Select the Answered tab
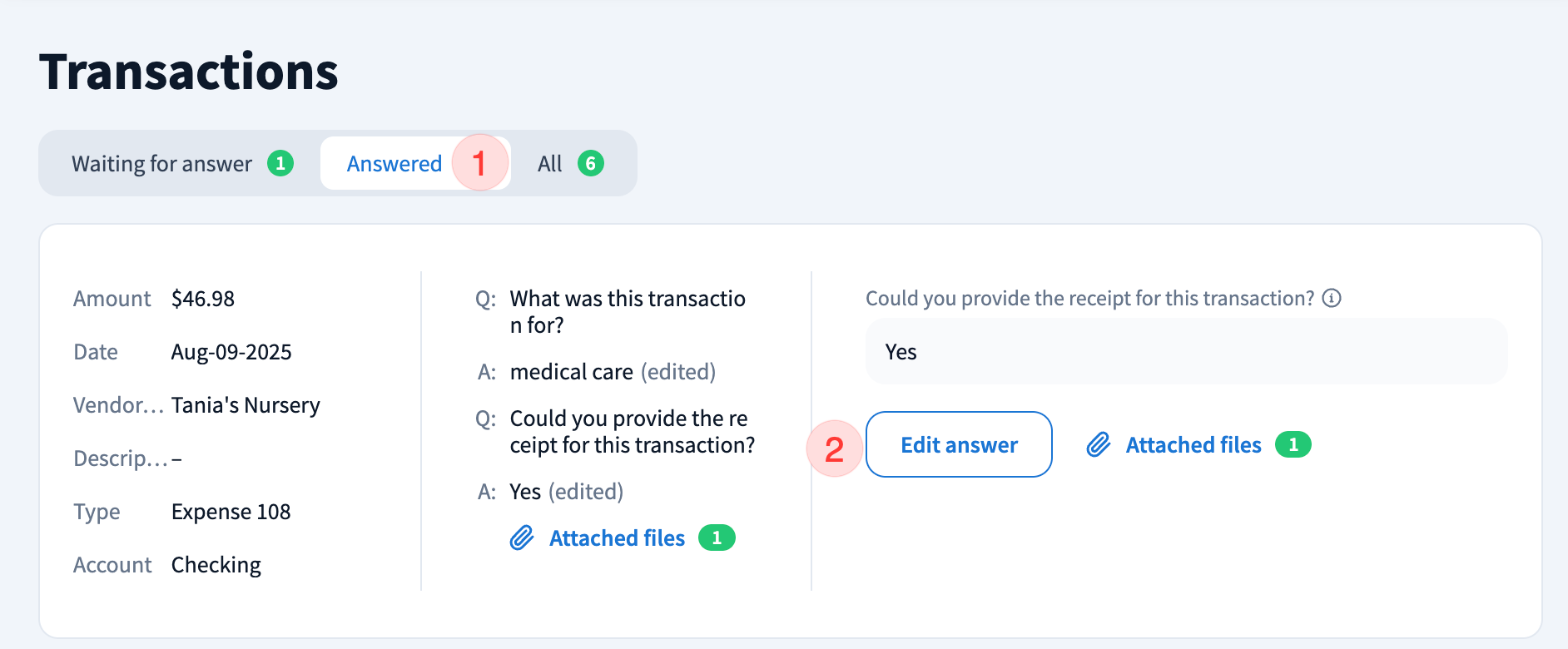Screen dimensions: 1568x649 tap(394, 164)
